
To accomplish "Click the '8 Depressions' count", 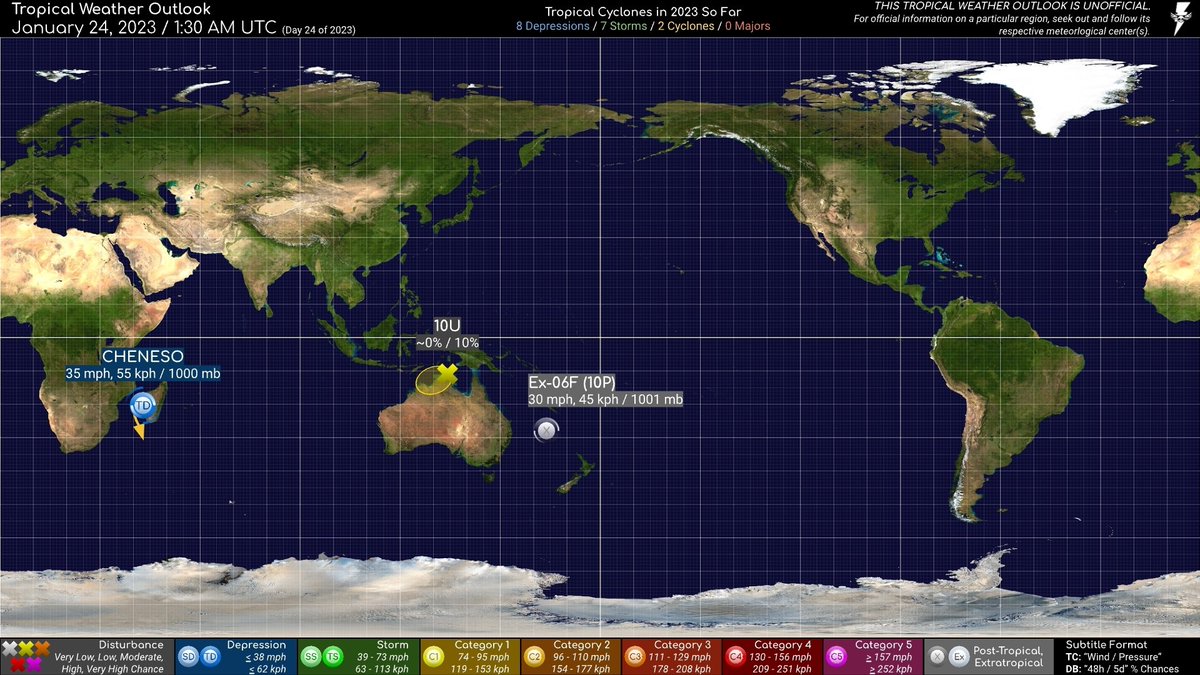I will pos(552,26).
